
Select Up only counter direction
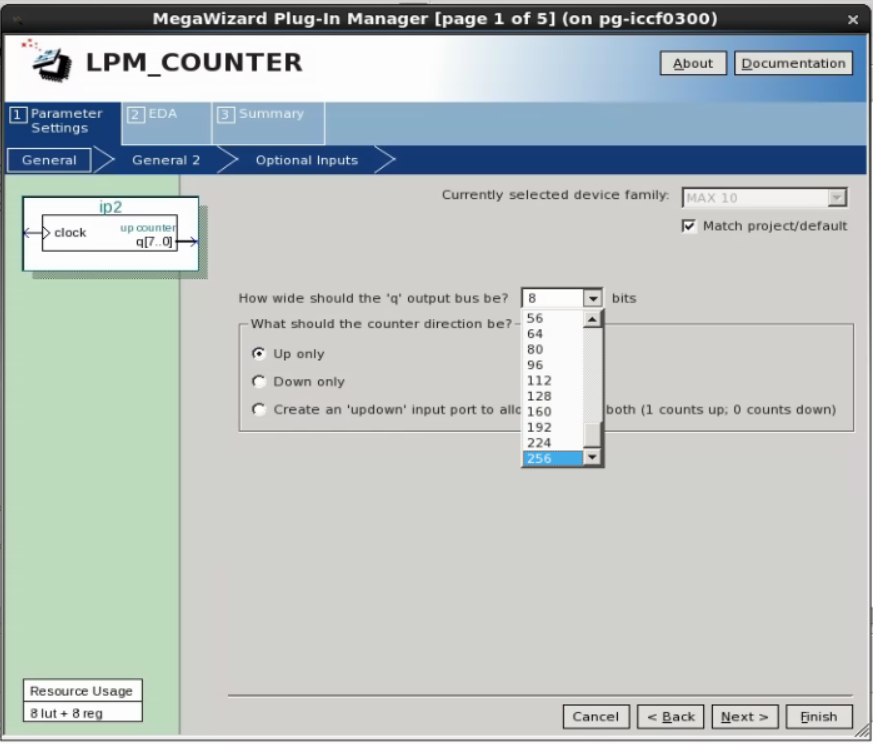pos(258,354)
